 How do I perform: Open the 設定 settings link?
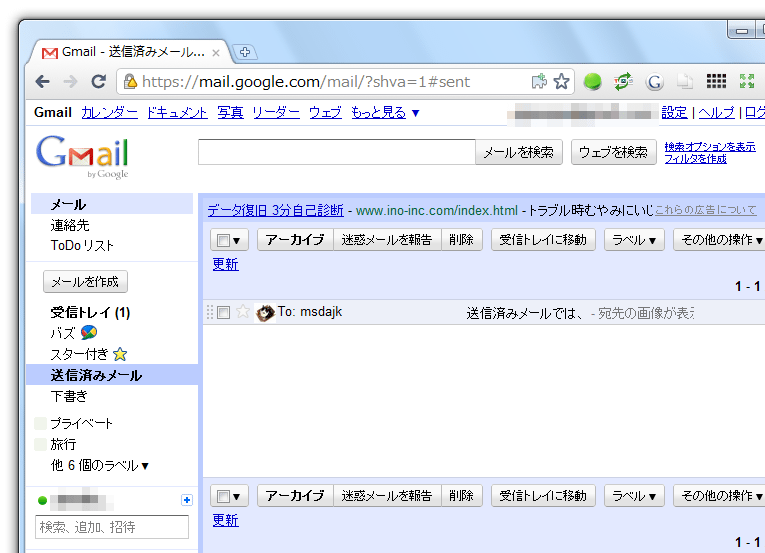(x=674, y=113)
